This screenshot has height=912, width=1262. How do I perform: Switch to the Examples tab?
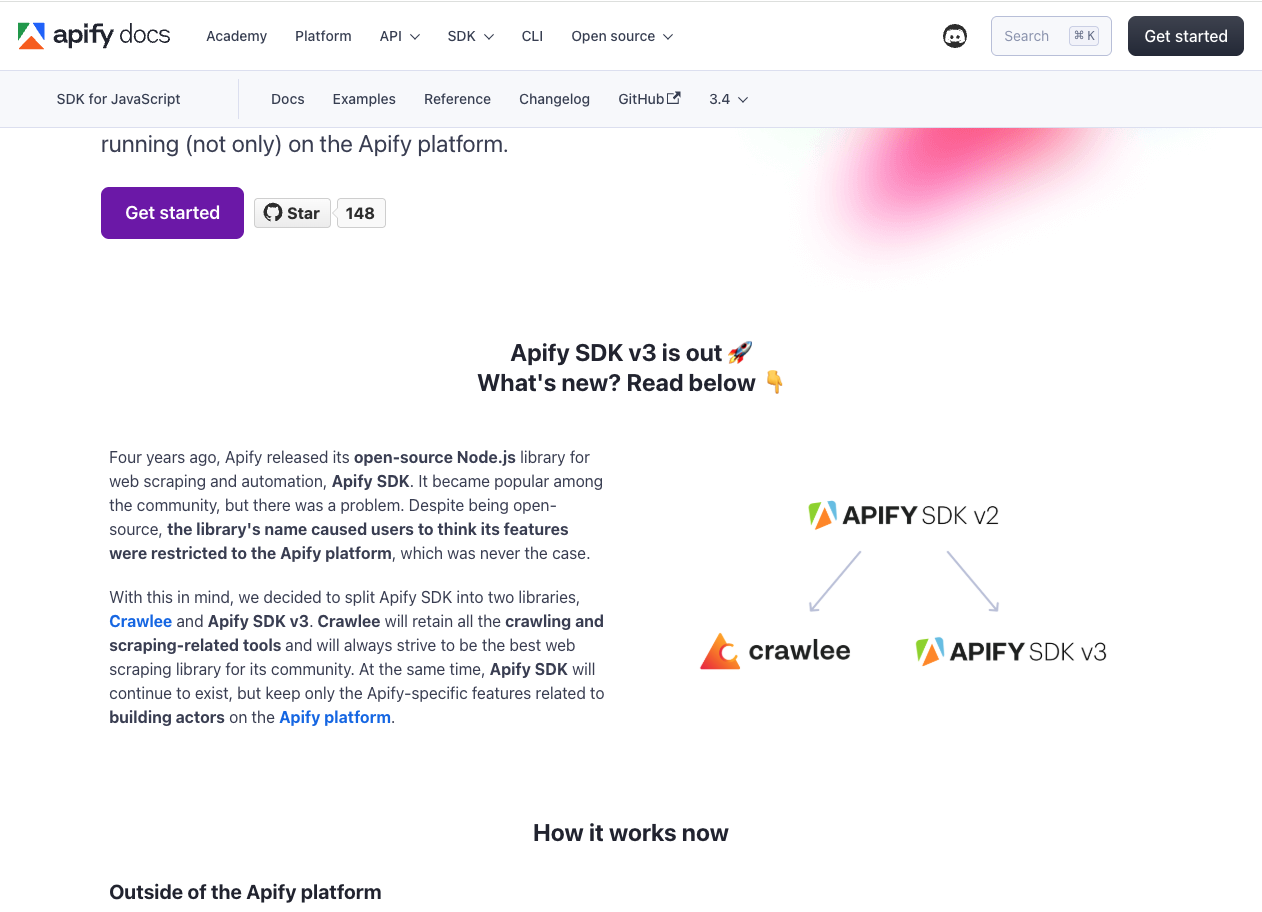point(364,99)
